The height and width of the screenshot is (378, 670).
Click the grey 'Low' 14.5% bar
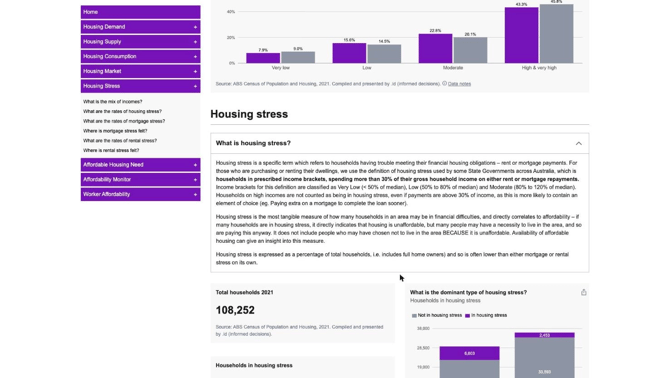coord(384,54)
